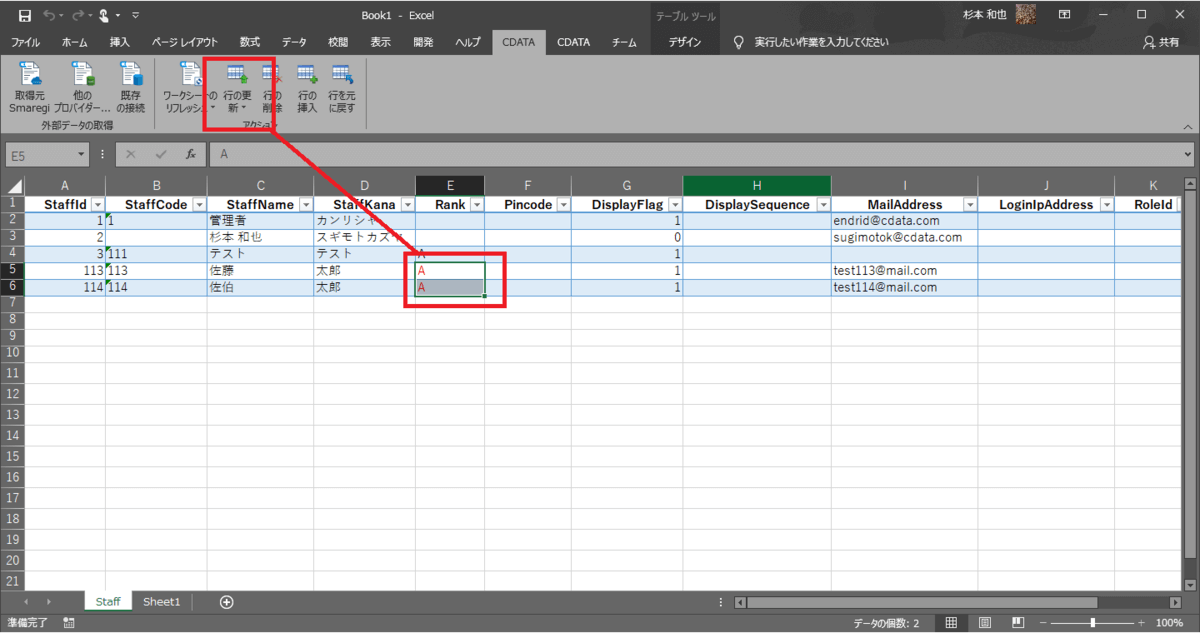The height and width of the screenshot is (633, 1200).
Task: Click the 実行したい作業を入力してください search box
Action: point(820,42)
